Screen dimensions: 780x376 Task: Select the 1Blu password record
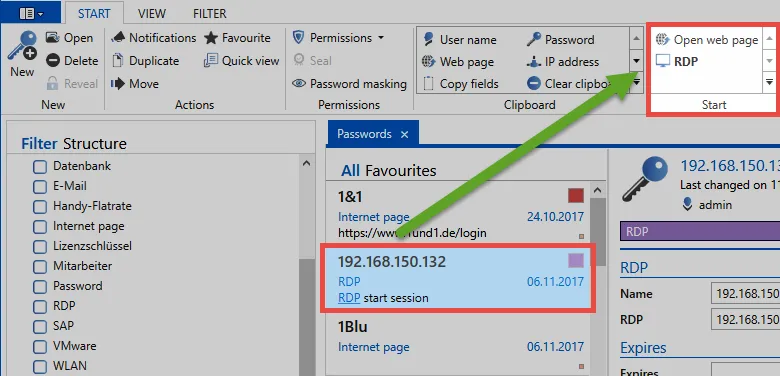tap(458, 344)
